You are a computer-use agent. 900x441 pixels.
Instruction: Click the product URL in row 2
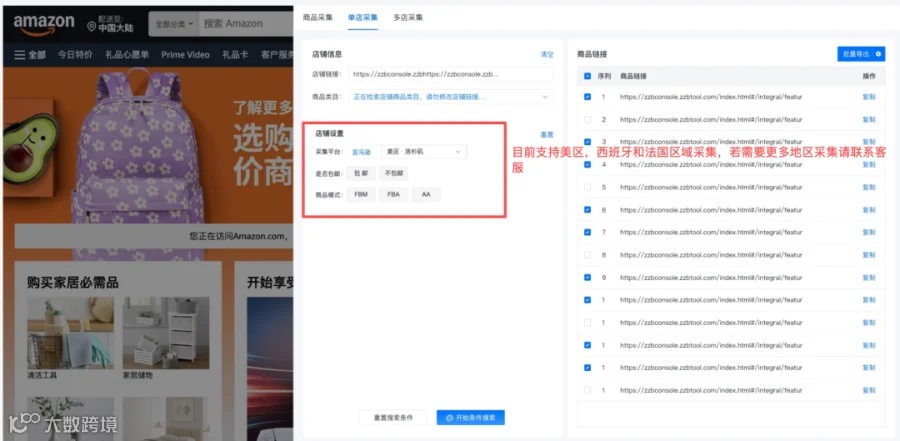click(711, 119)
